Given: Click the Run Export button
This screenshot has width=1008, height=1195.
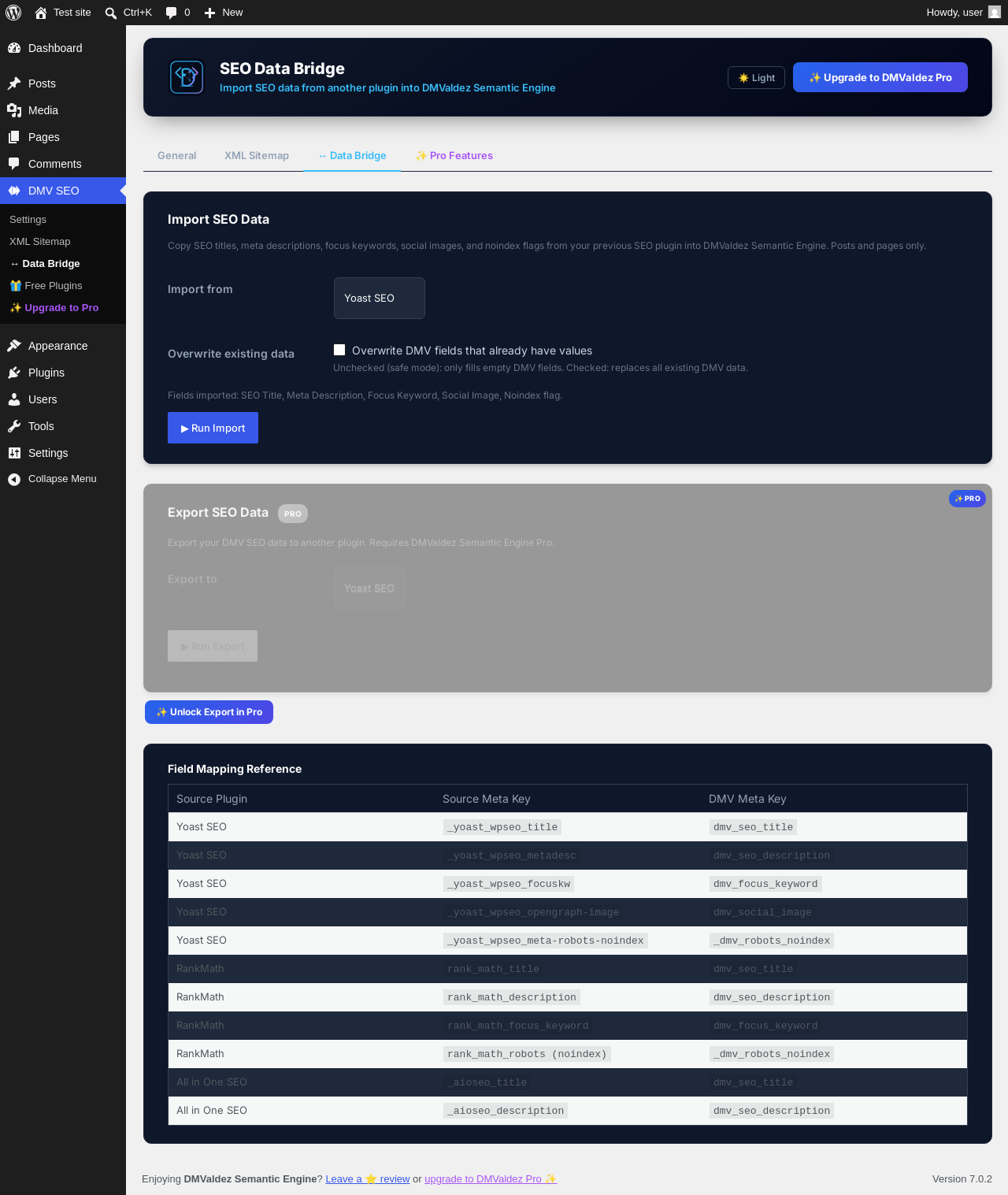Looking at the screenshot, I should (213, 646).
